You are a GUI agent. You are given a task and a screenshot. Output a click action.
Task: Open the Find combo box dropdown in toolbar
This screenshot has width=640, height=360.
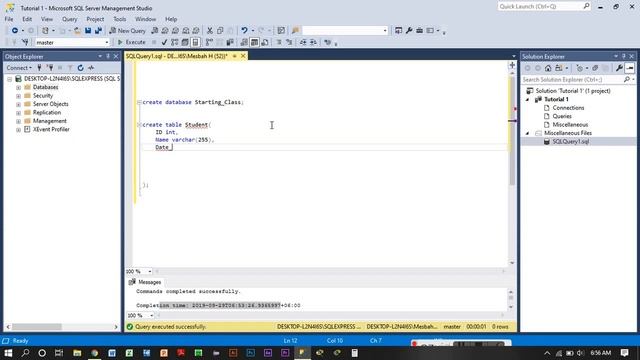[385, 31]
